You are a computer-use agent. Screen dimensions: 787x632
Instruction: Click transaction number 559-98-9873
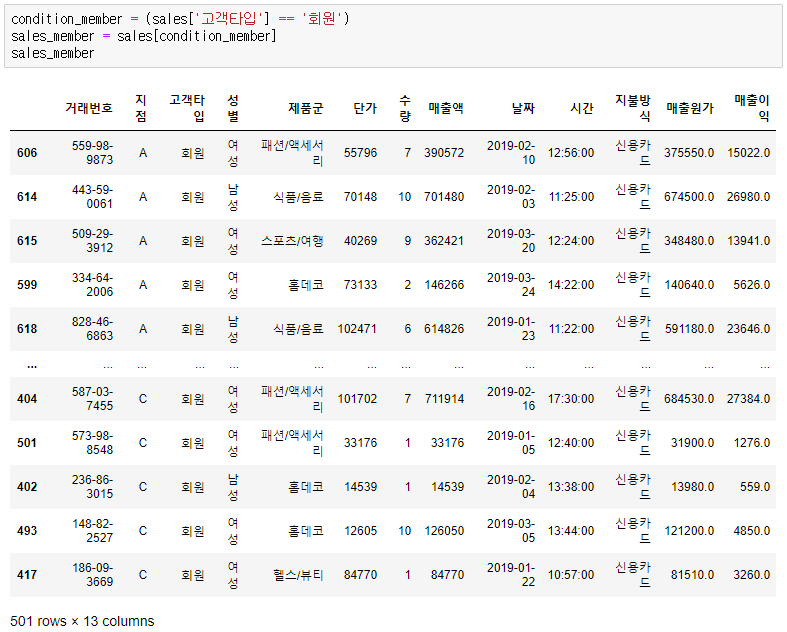(x=92, y=153)
